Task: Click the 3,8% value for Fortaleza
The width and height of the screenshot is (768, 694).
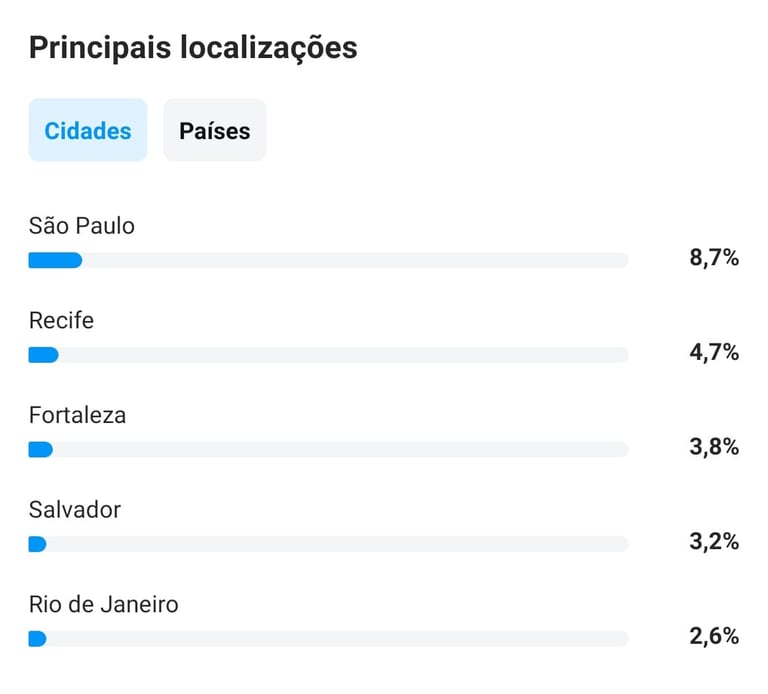Action: coord(714,447)
